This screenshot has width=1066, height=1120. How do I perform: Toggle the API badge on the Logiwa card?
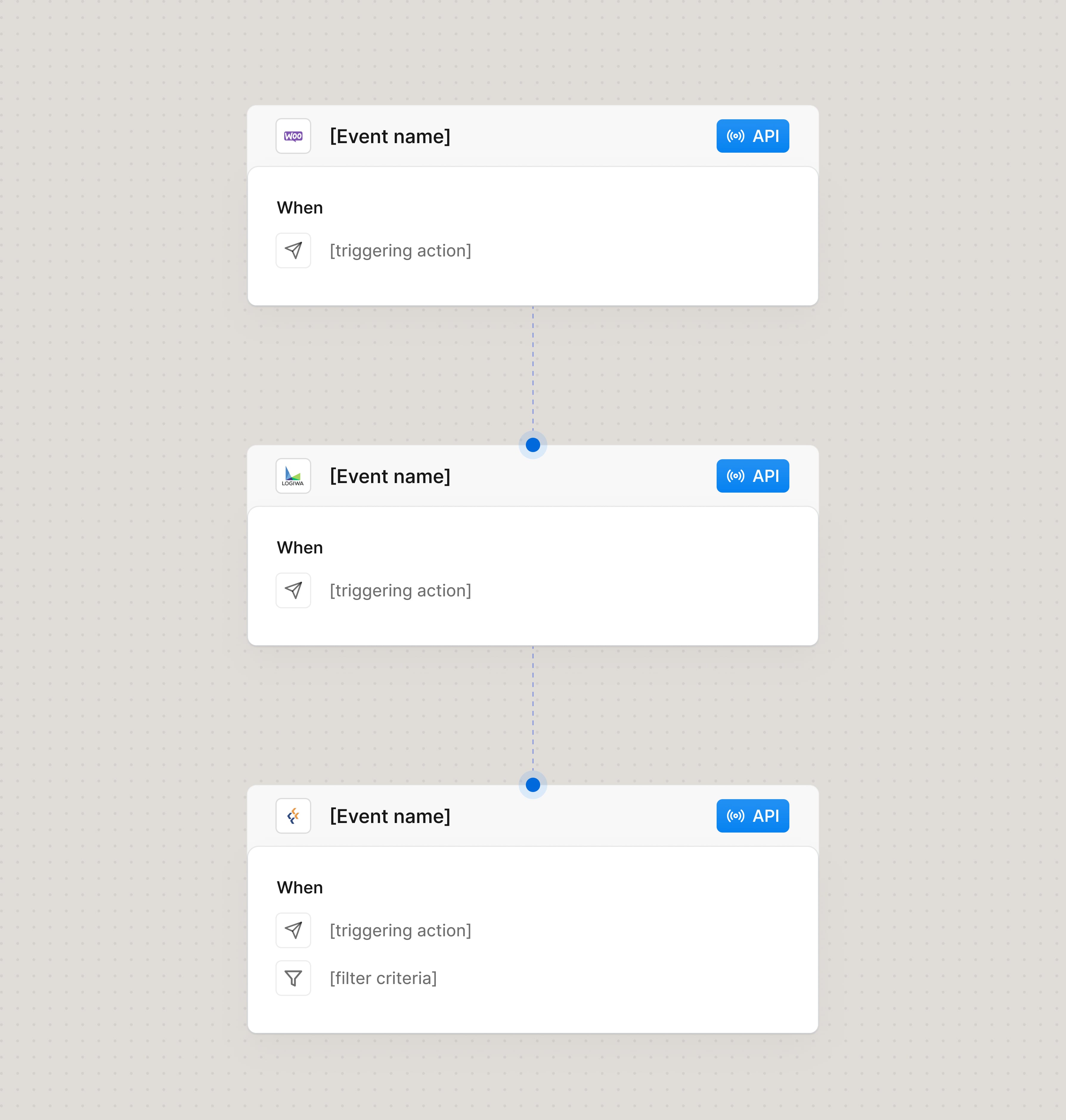(x=752, y=476)
